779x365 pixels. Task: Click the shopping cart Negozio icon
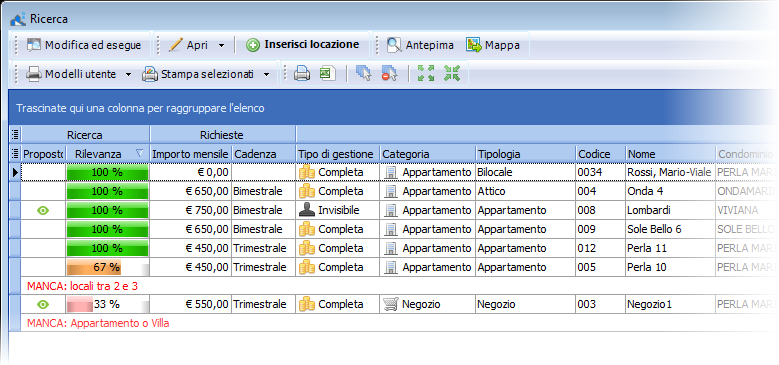pyautogui.click(x=390, y=304)
